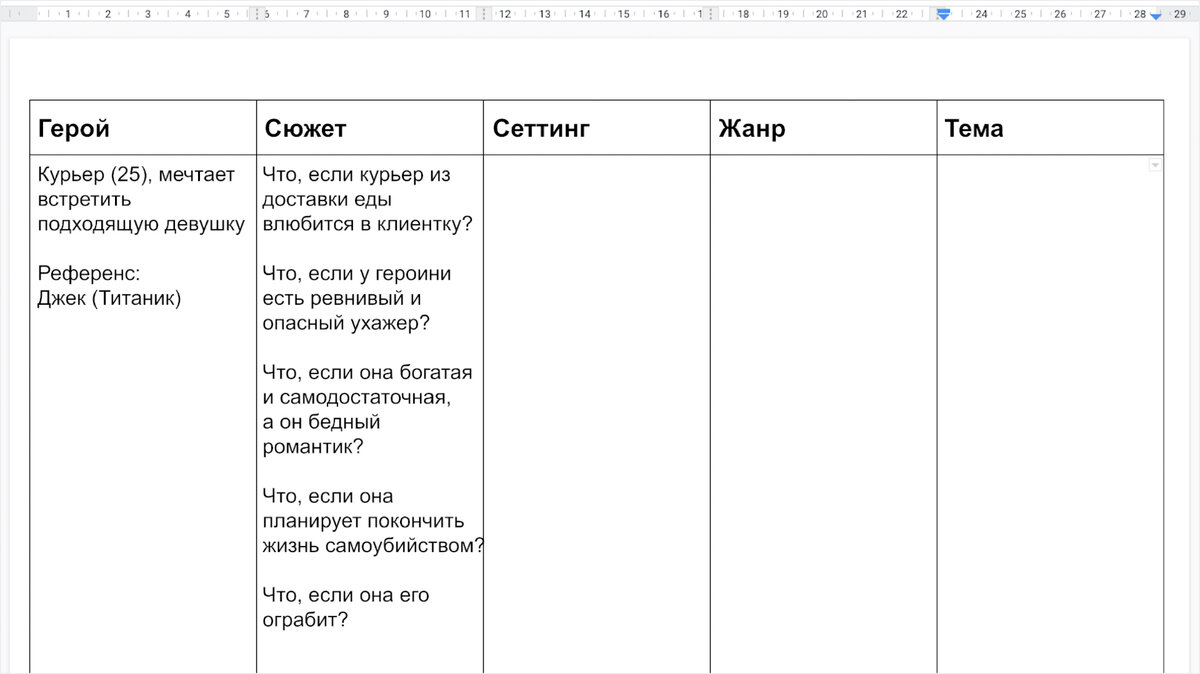Image resolution: width=1200 pixels, height=674 pixels.
Task: Click the right indent marker on the ruler
Action: click(x=1156, y=16)
